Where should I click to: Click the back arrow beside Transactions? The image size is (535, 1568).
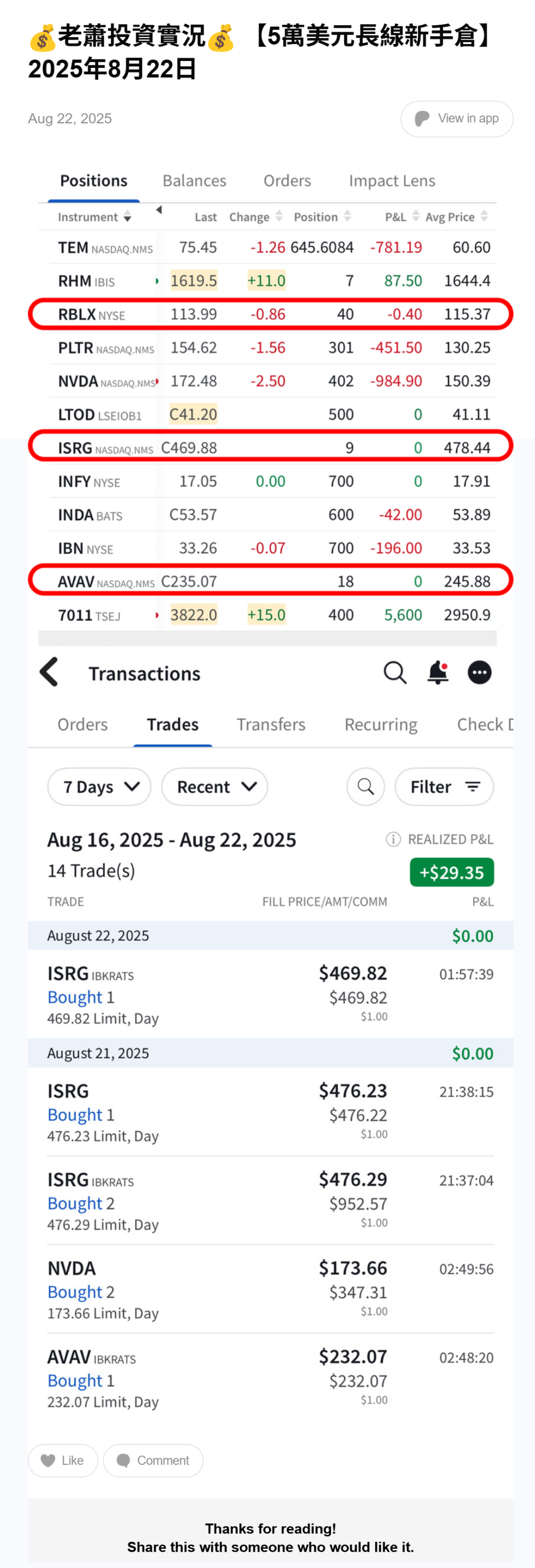[50, 672]
